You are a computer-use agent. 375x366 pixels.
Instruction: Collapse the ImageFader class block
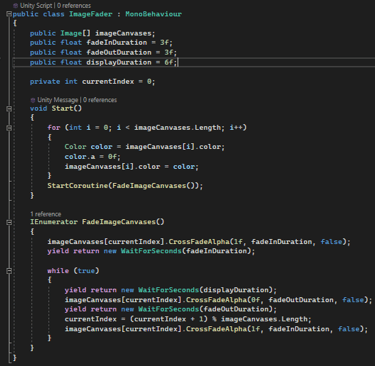pyautogui.click(x=9, y=14)
